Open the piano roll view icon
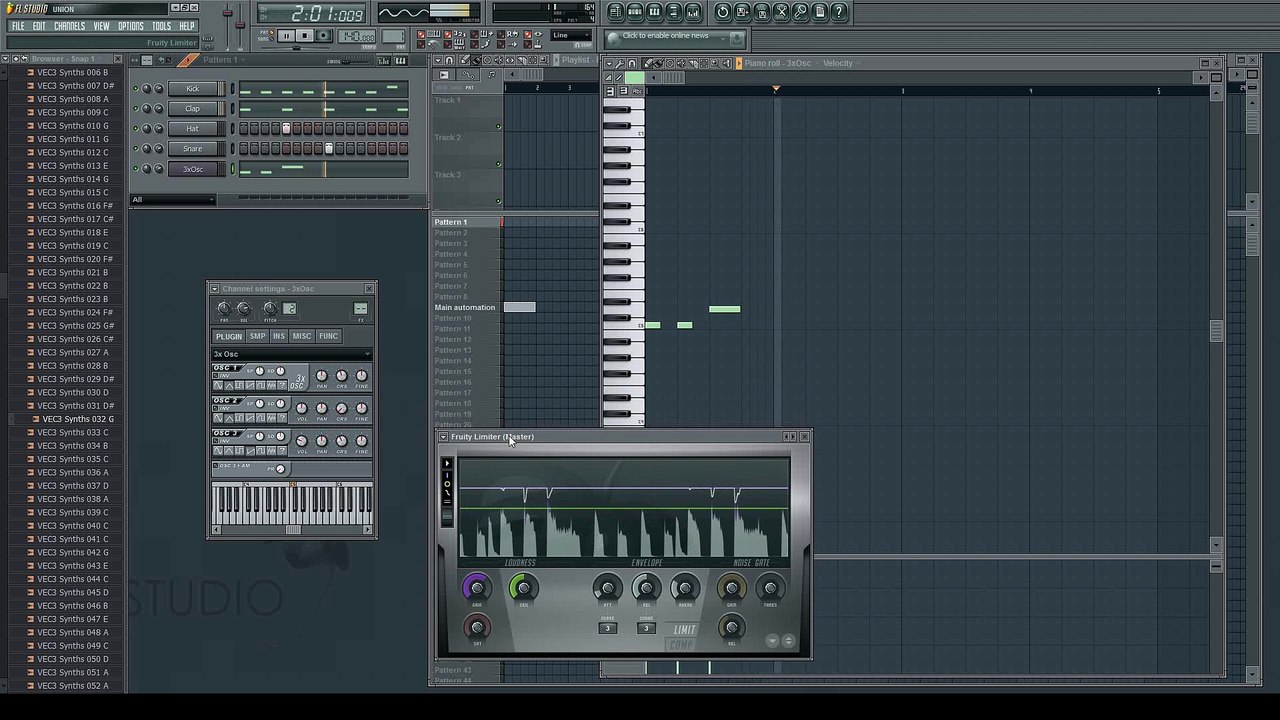1280x720 pixels. [654, 12]
